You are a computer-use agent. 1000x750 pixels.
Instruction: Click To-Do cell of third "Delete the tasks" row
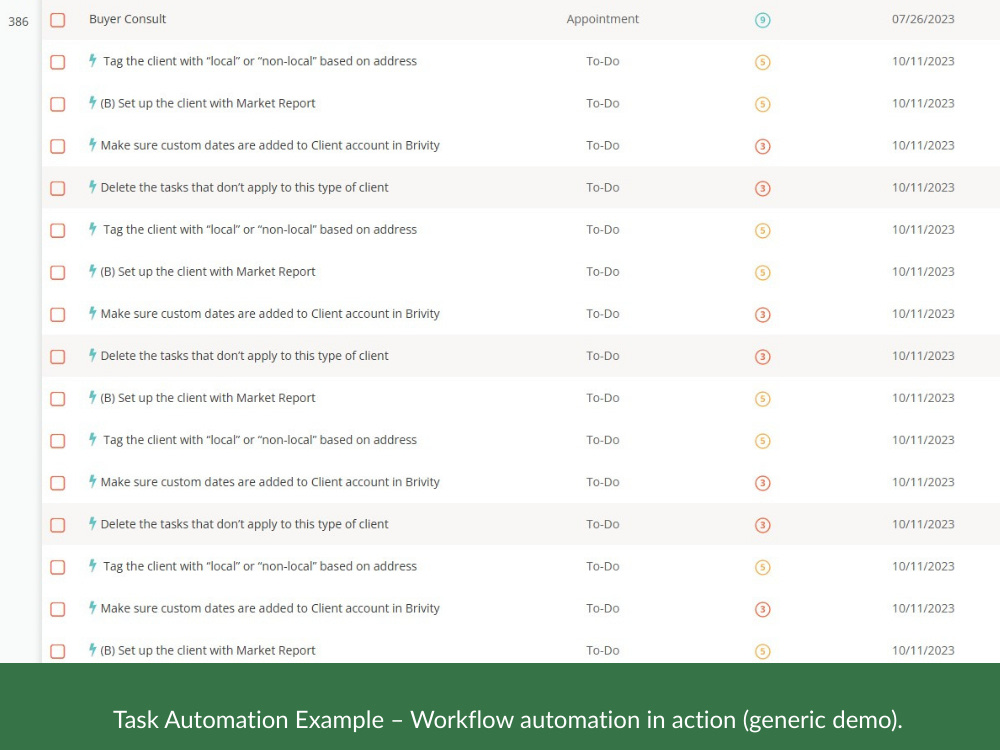tap(603, 524)
